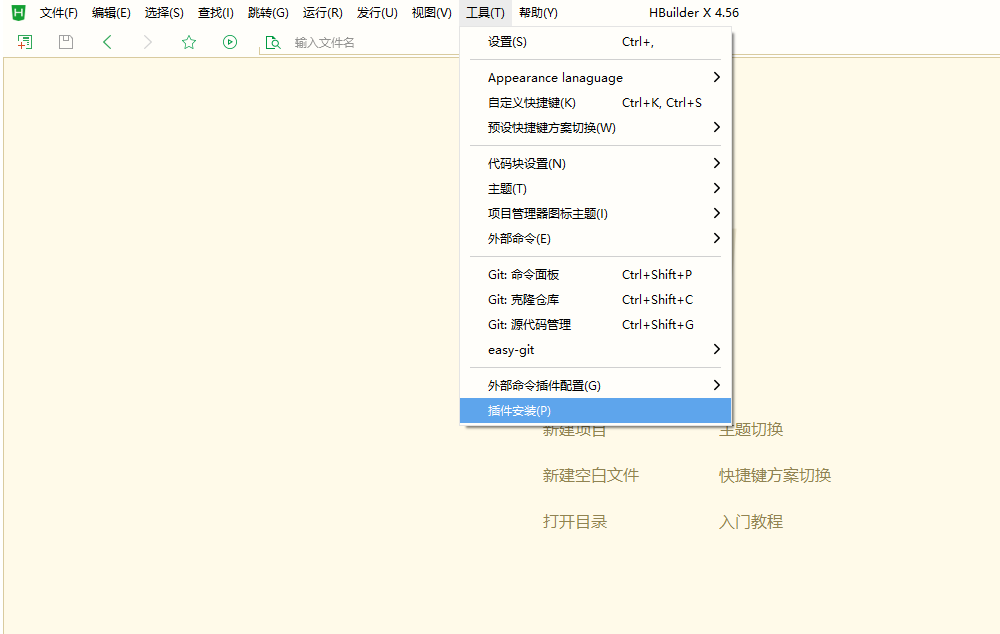Click the file search icon

[273, 43]
